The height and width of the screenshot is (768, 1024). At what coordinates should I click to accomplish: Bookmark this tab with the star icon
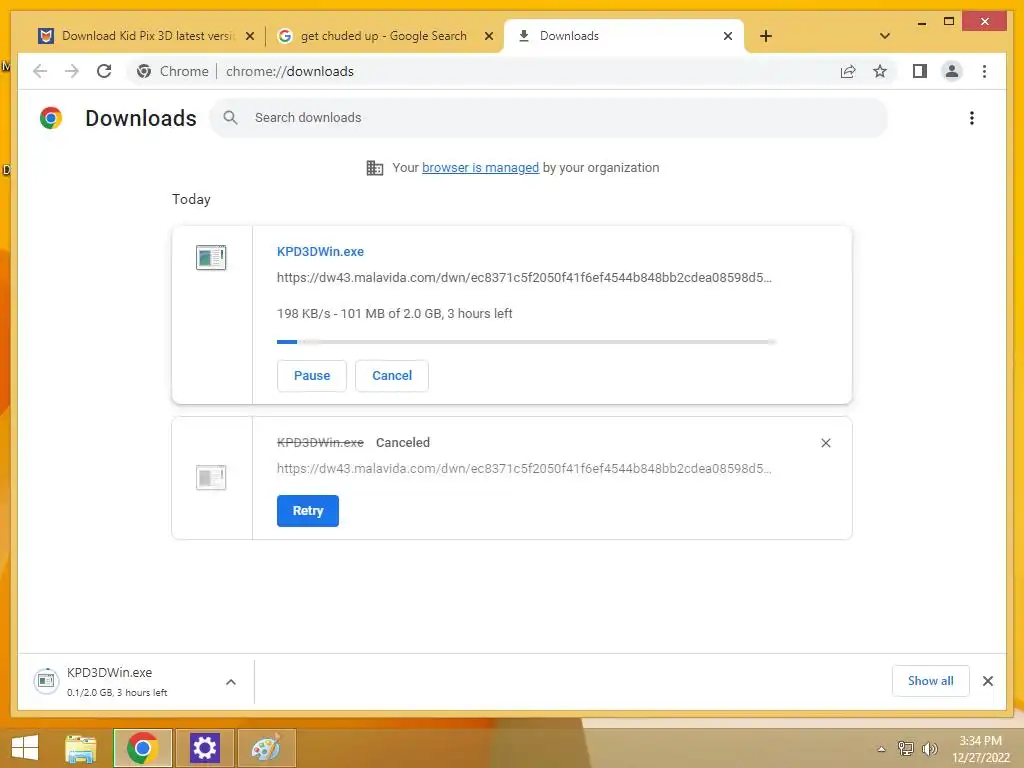[x=880, y=71]
